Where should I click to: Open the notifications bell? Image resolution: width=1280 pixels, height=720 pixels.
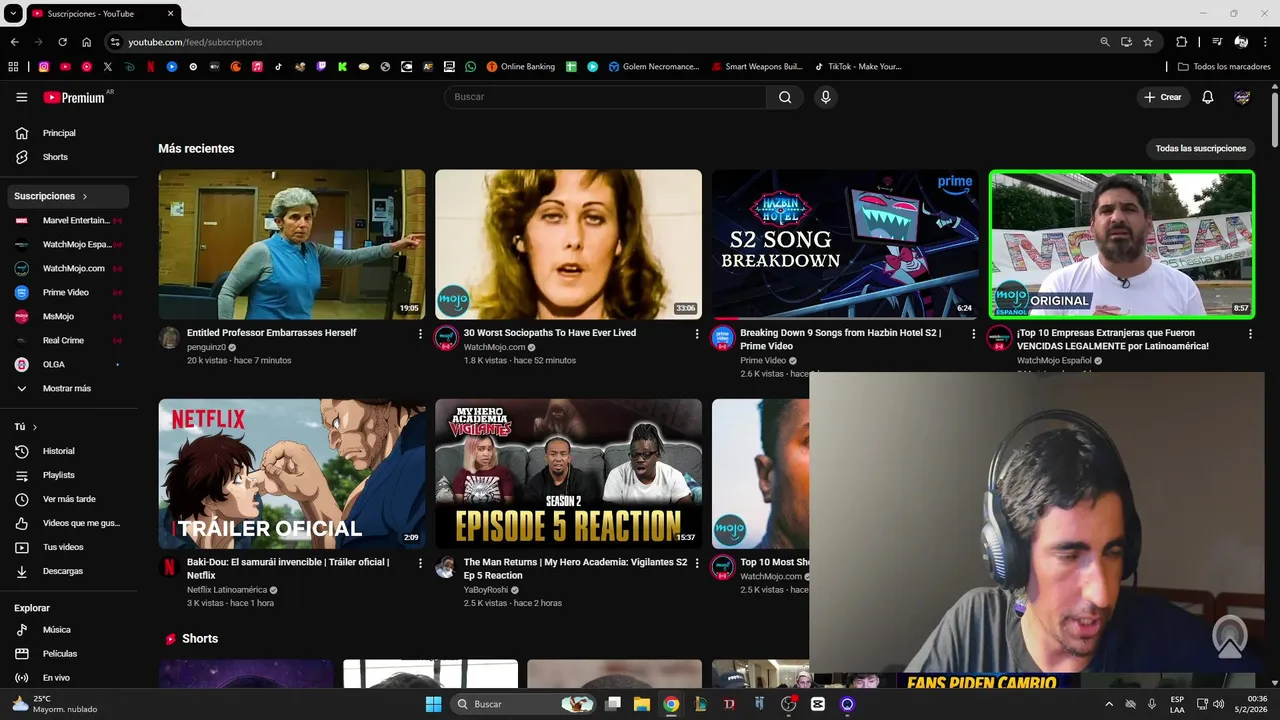coord(1208,97)
